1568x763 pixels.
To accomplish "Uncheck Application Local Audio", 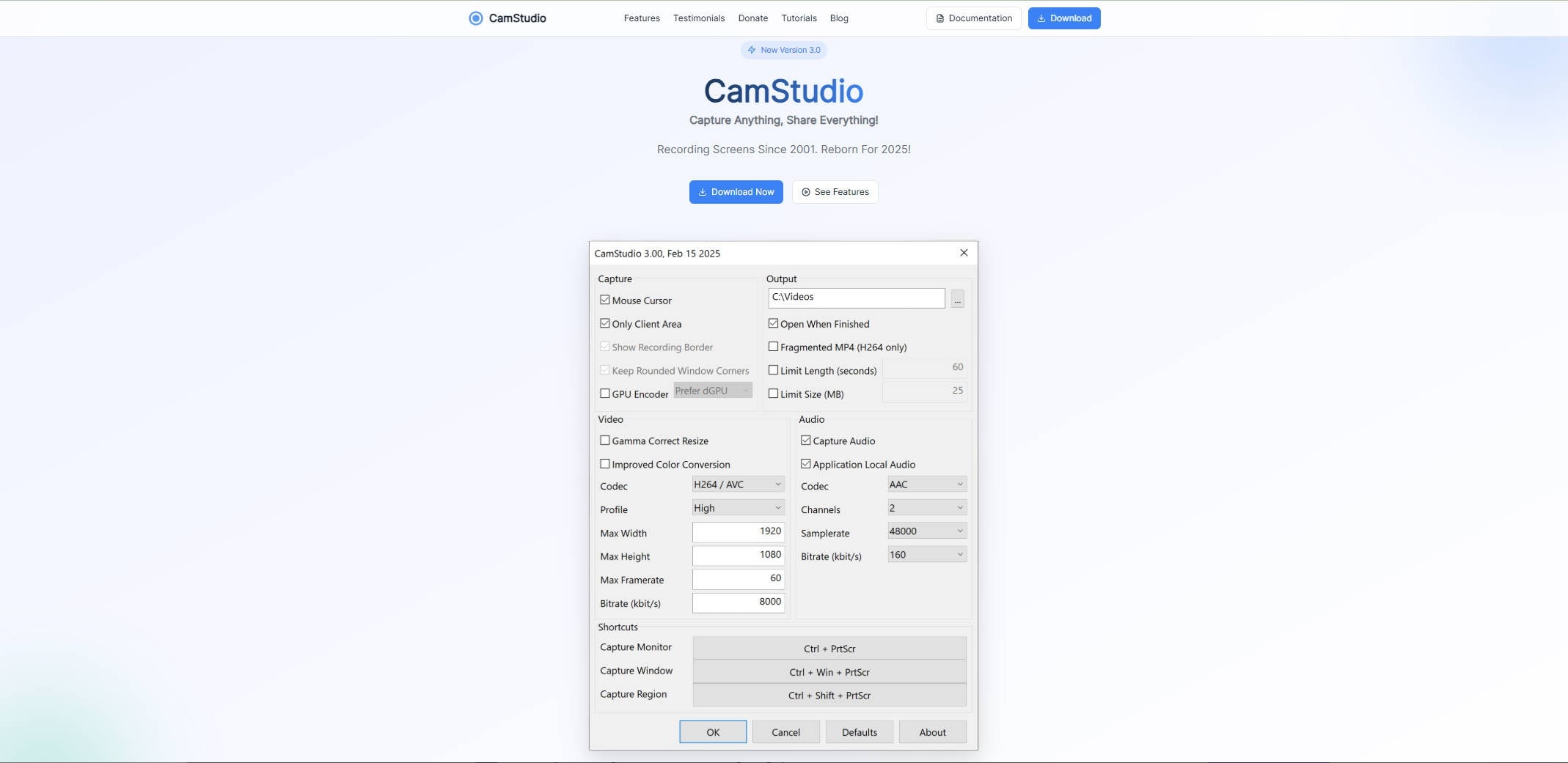I will [x=805, y=462].
